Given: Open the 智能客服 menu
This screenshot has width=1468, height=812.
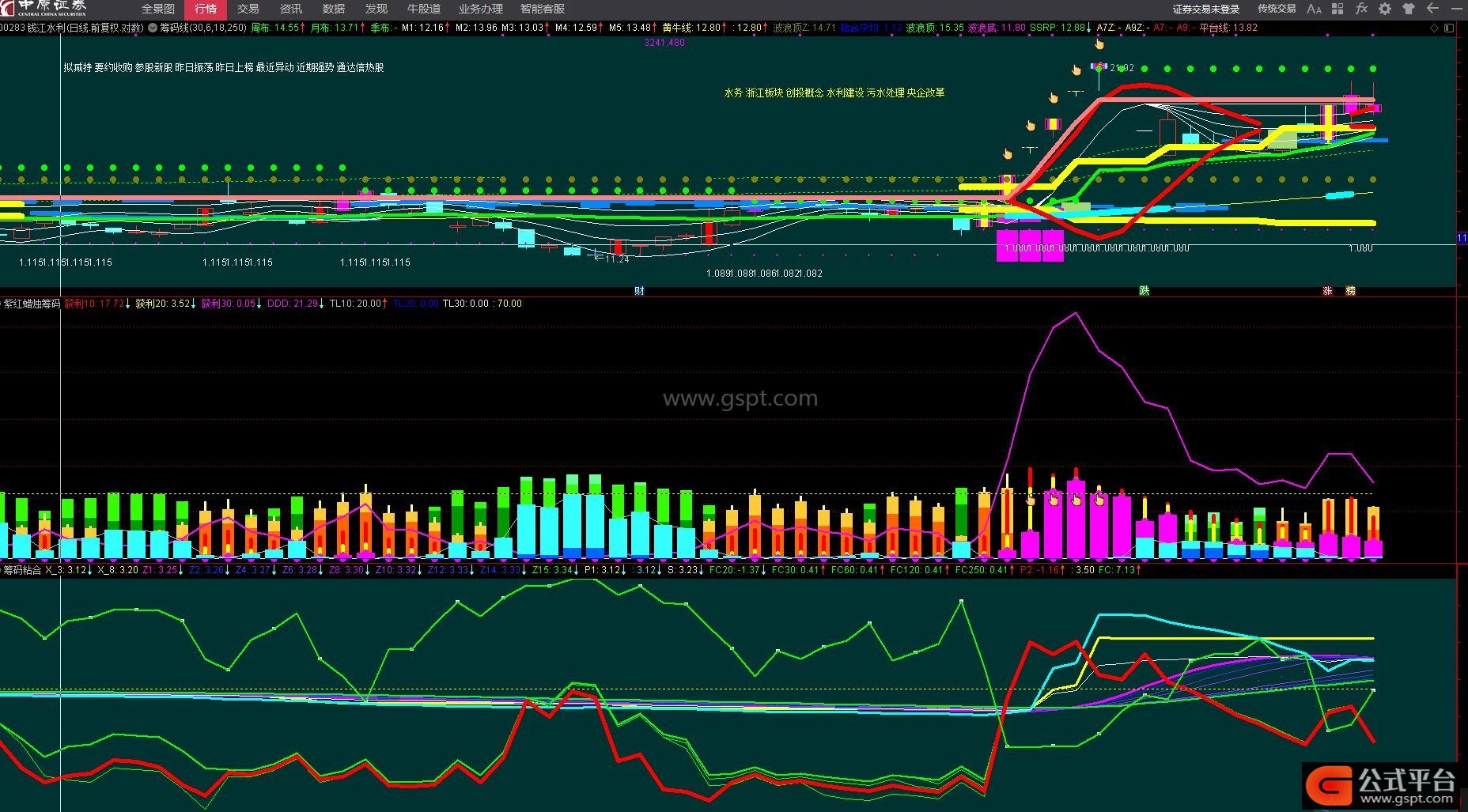Looking at the screenshot, I should point(542,9).
